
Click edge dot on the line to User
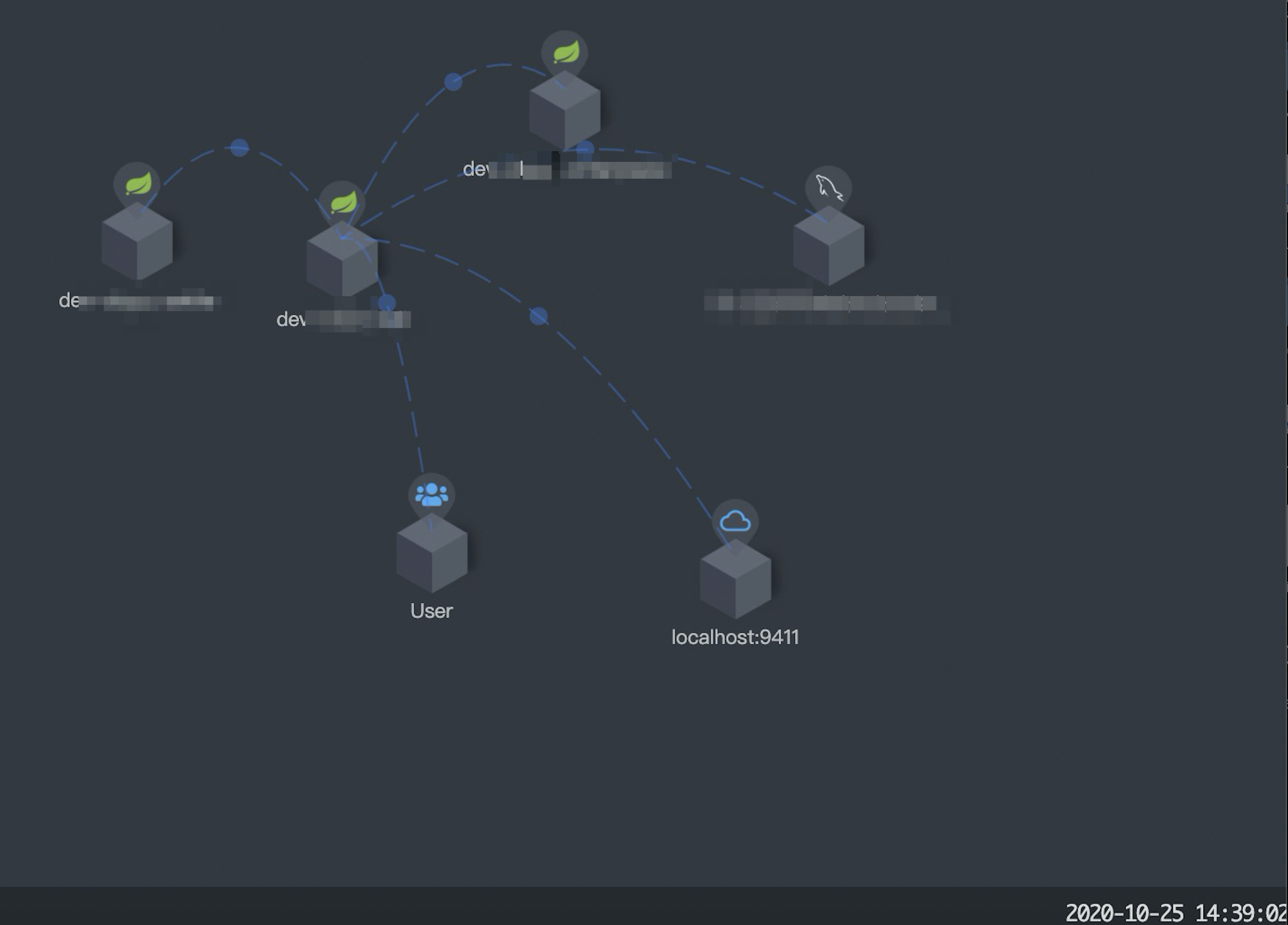[x=387, y=303]
